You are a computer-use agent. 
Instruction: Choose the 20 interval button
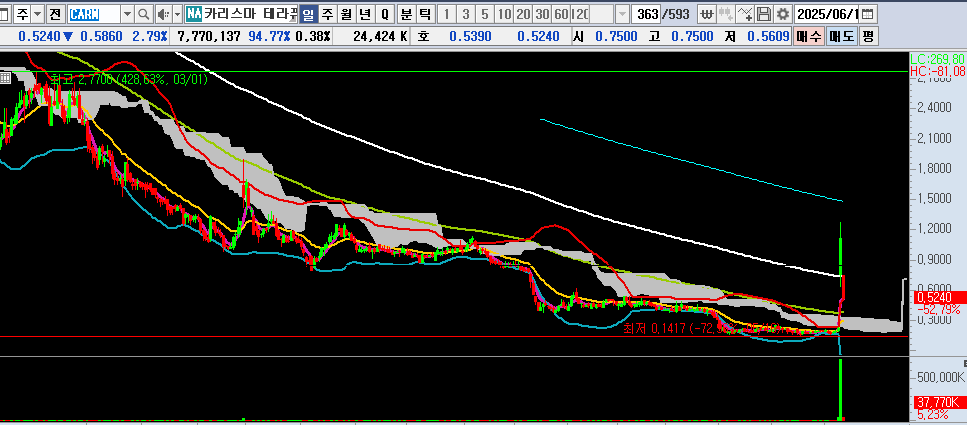coord(524,14)
